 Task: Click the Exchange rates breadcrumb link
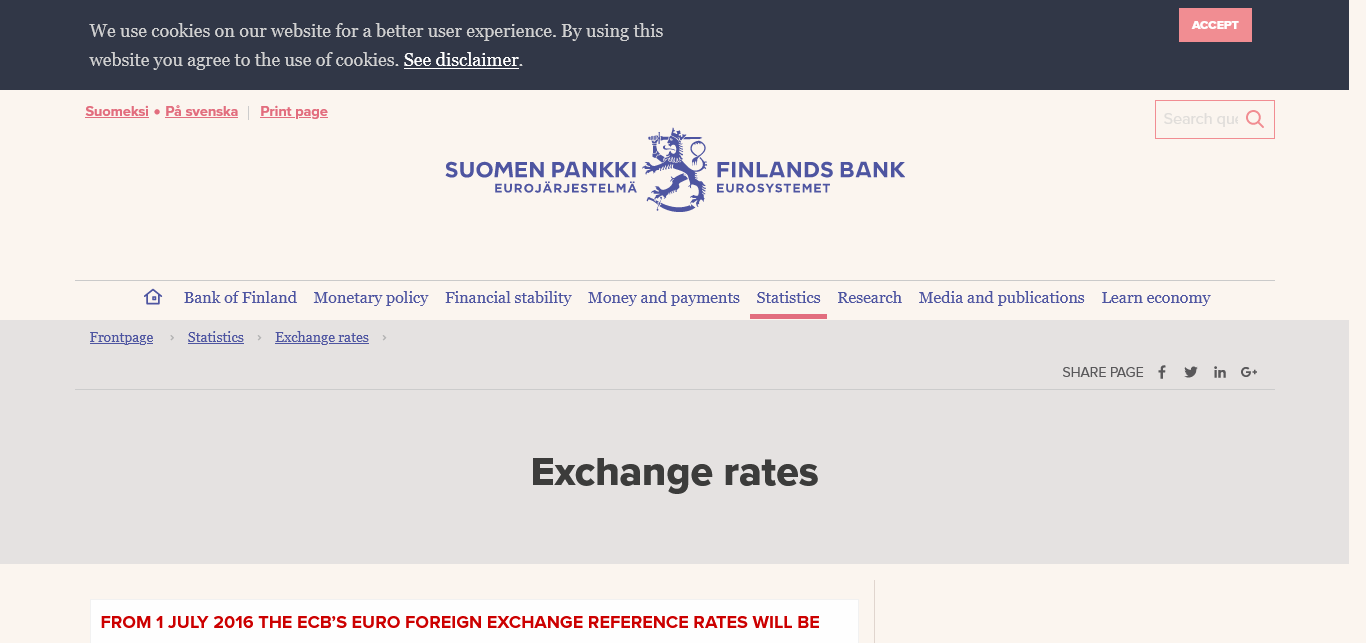[322, 338]
